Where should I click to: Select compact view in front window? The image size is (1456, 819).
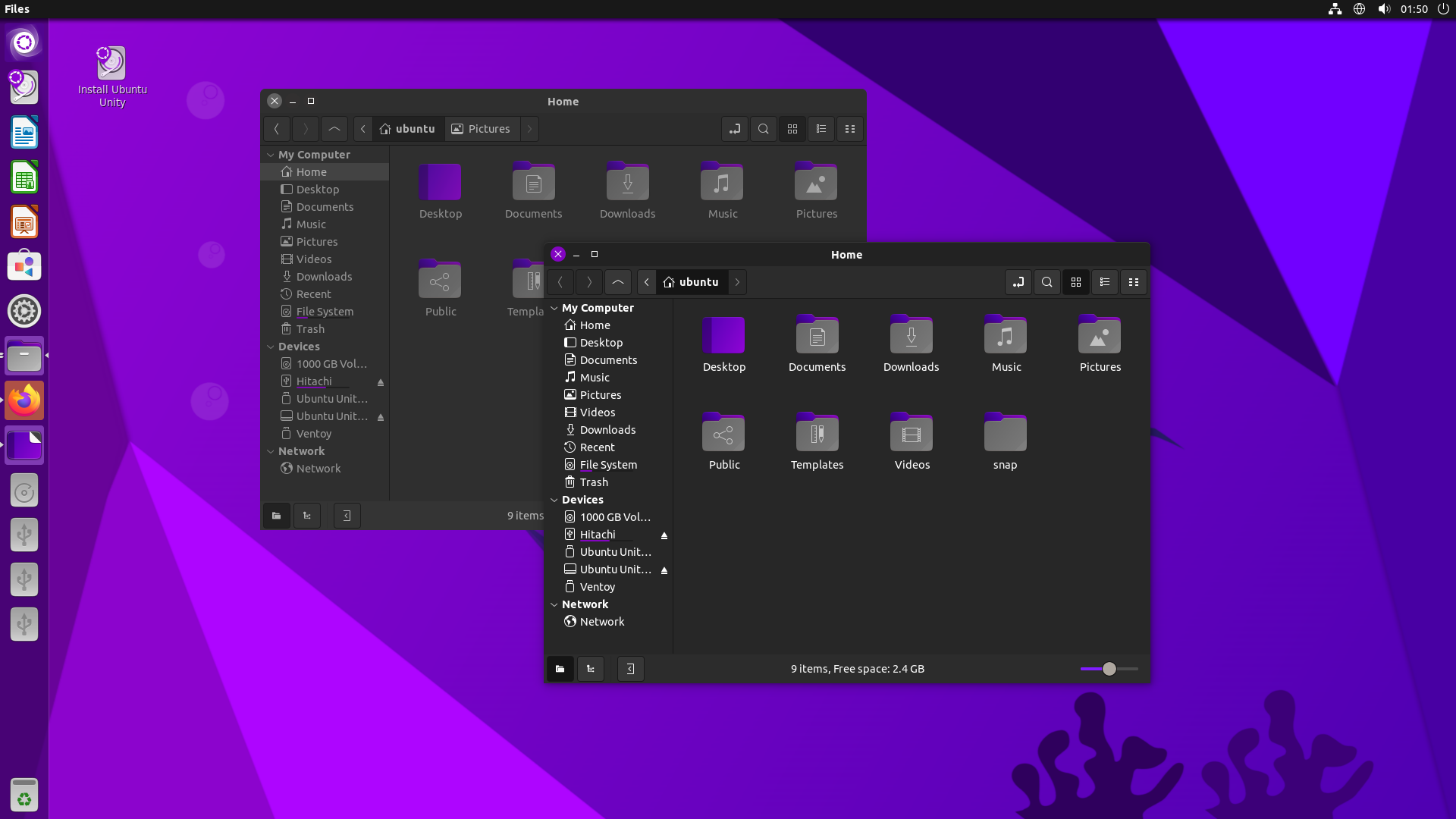(x=1133, y=282)
